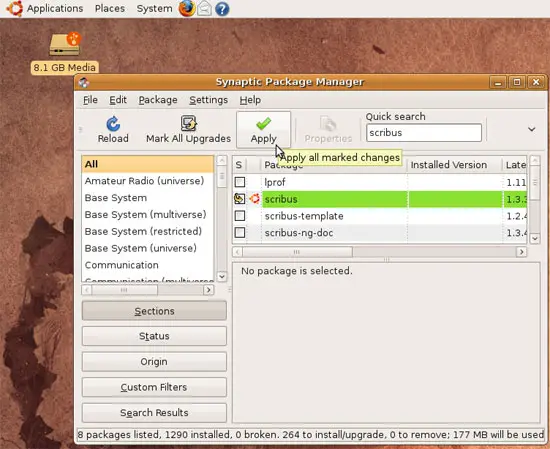
Task: Click the sections list scroll-down arrow
Action: [222, 276]
